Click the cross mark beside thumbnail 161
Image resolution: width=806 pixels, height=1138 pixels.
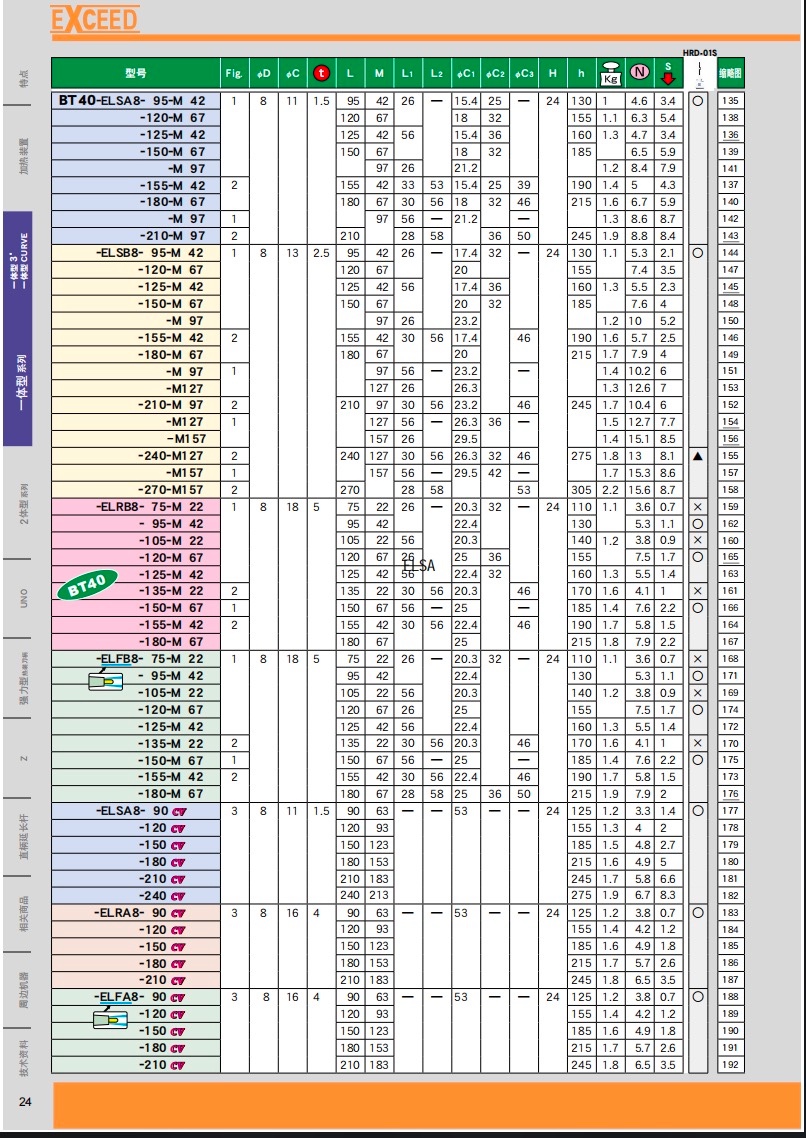[697, 591]
